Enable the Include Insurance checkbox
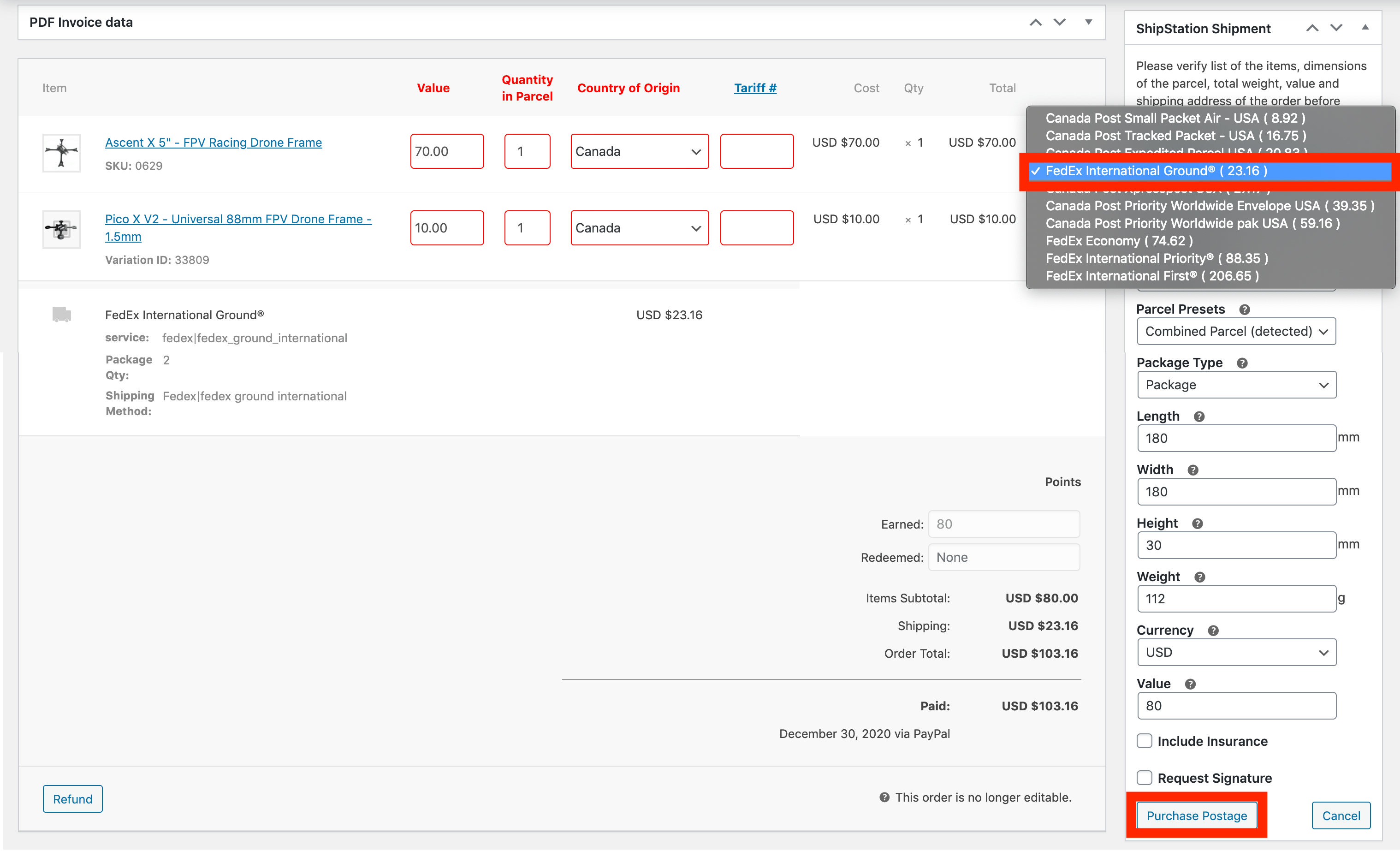Screen dimensions: 1400x851 coord(1145,741)
